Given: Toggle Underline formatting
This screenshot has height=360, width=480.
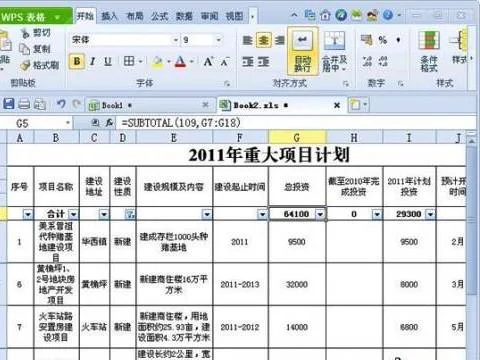Looking at the screenshot, I should [108, 62].
